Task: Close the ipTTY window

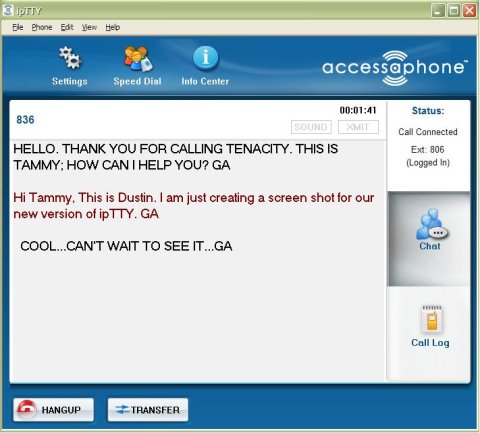Action: pyautogui.click(x=469, y=11)
